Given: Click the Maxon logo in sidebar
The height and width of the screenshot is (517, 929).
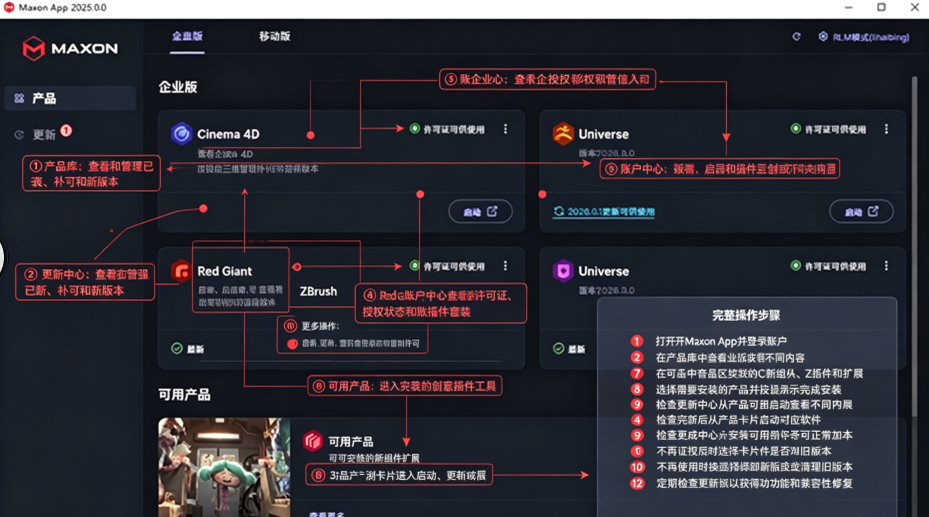Looking at the screenshot, I should 70,49.
